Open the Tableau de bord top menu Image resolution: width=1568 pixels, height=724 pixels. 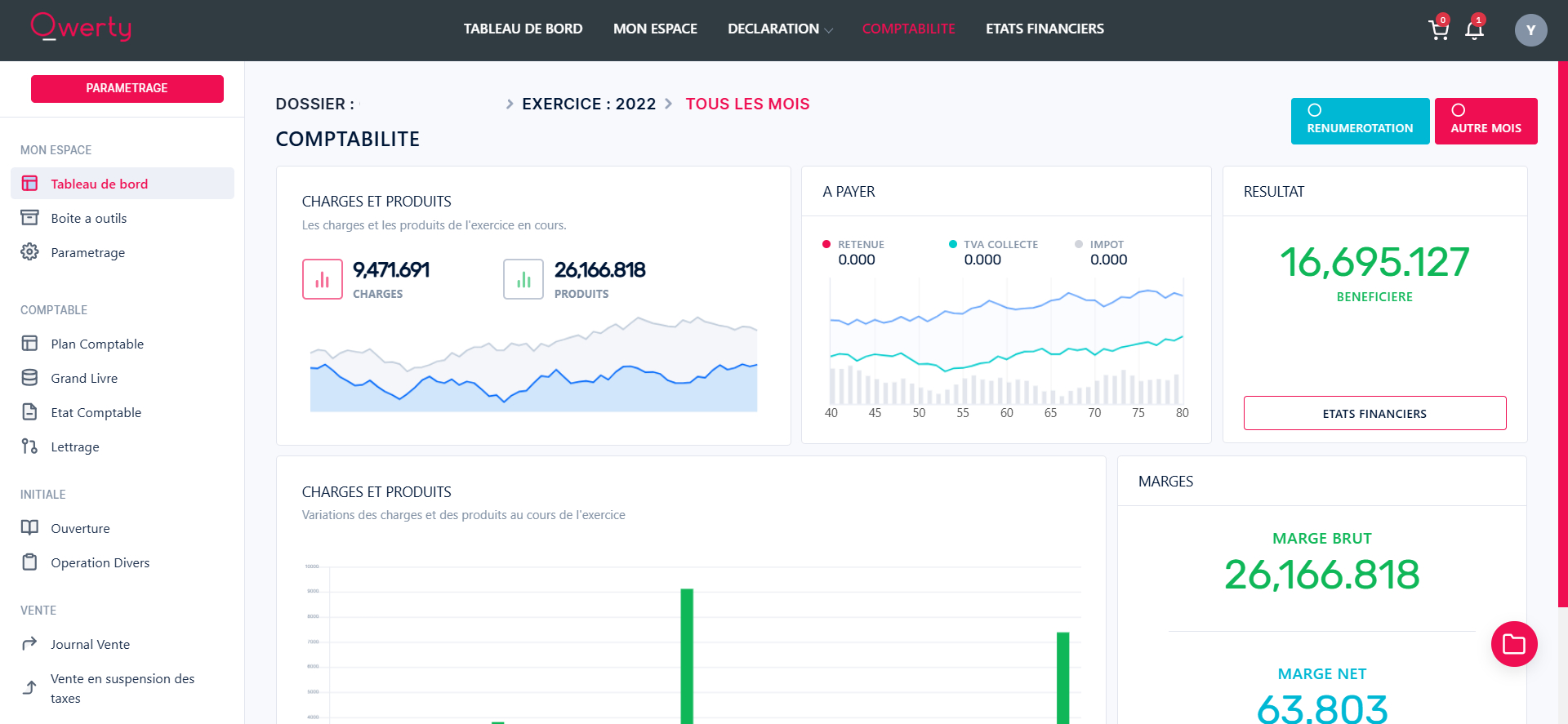click(523, 29)
